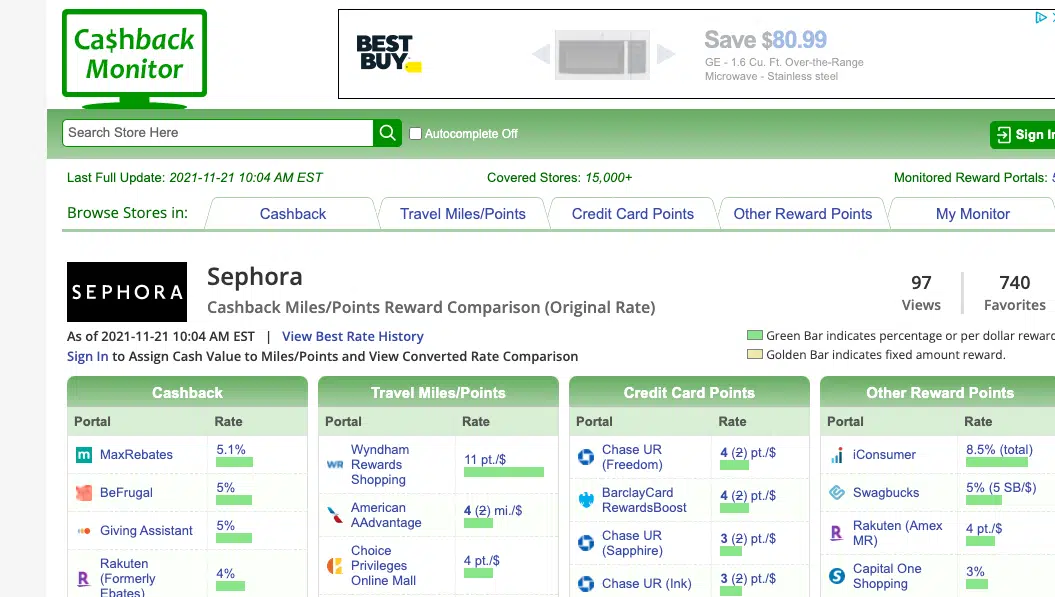Click the microwave product image
This screenshot has width=1055, height=597.
[602, 55]
